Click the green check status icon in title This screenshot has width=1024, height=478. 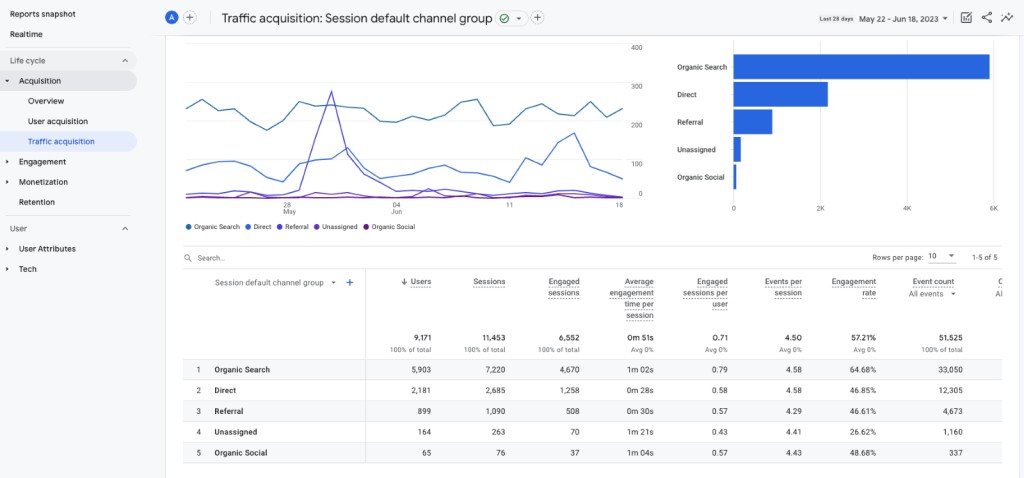coord(504,18)
